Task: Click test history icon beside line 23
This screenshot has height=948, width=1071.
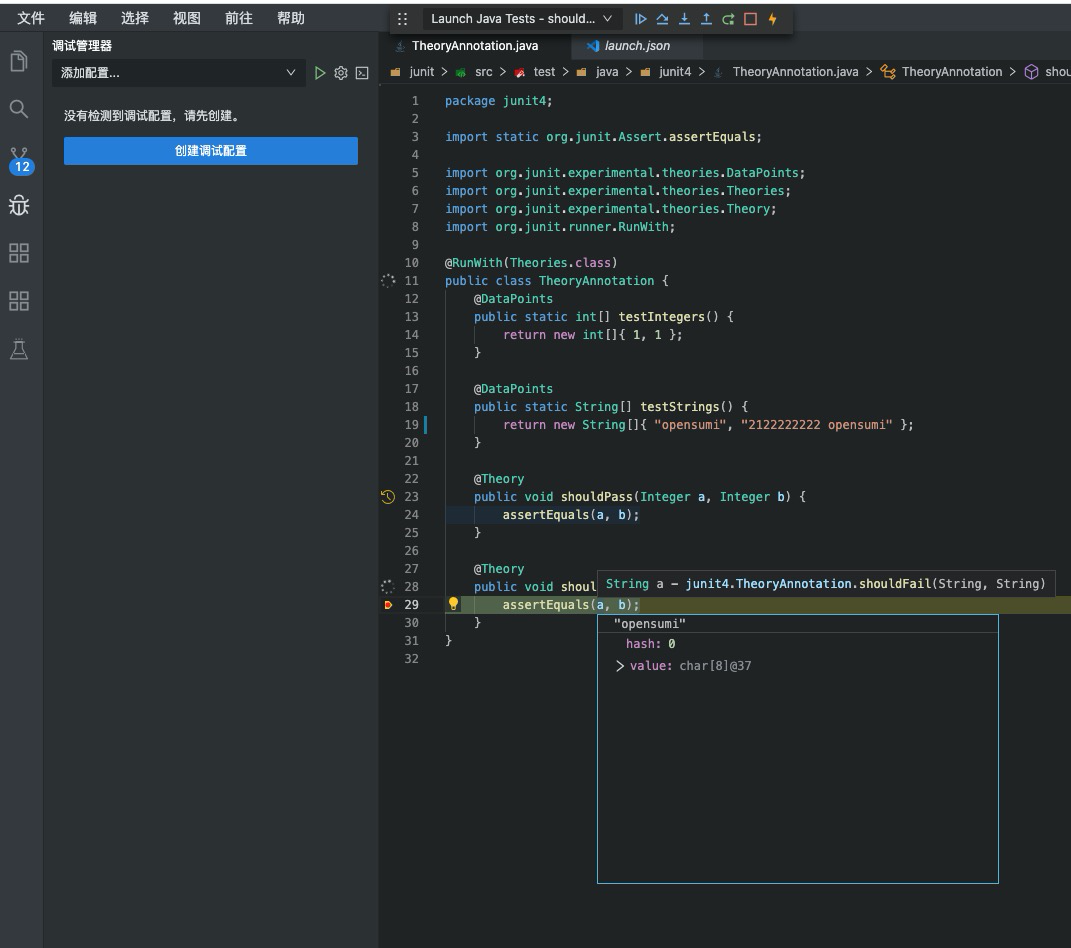Action: [388, 497]
